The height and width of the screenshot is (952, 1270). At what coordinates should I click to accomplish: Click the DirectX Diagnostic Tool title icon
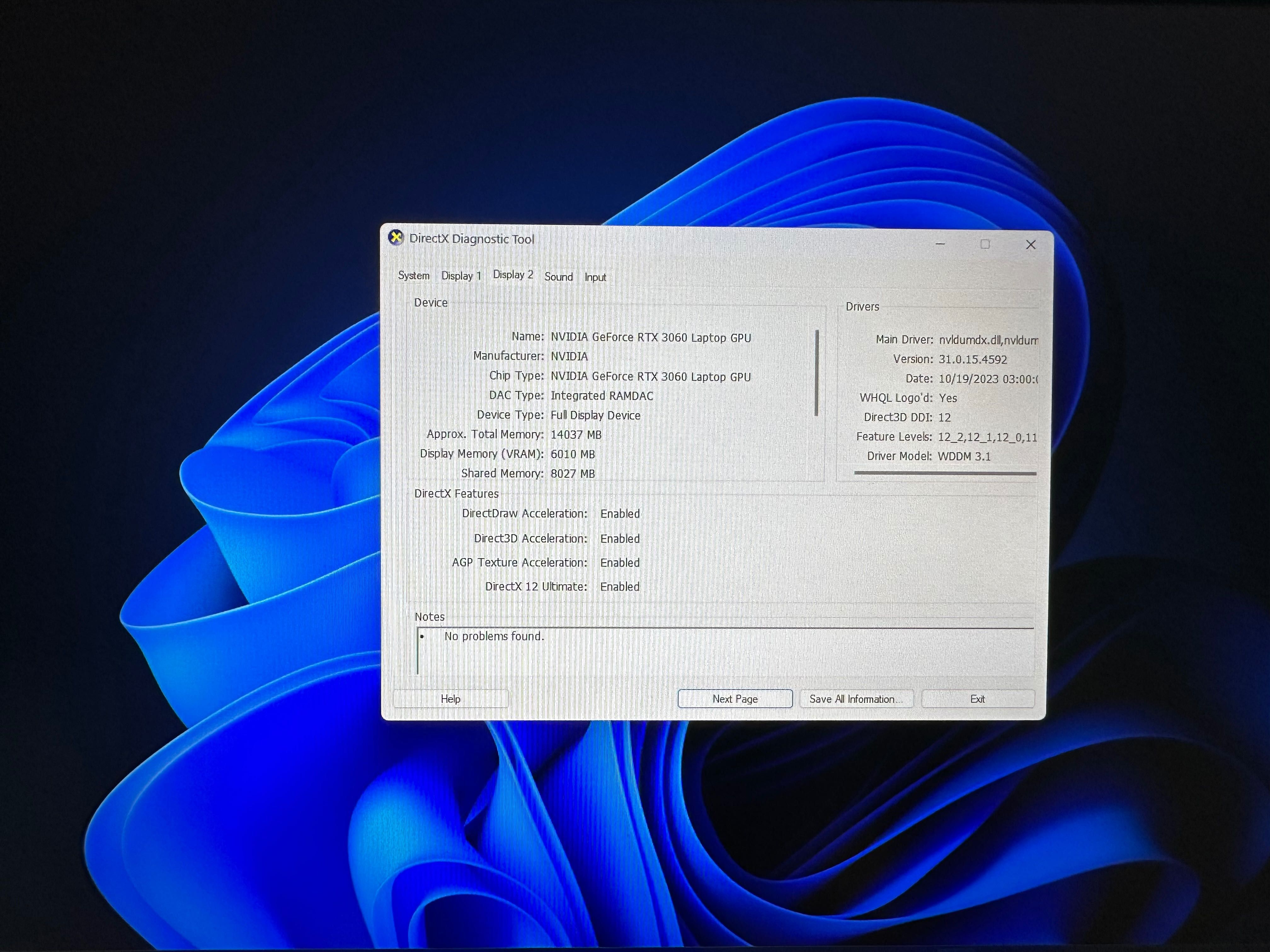396,237
